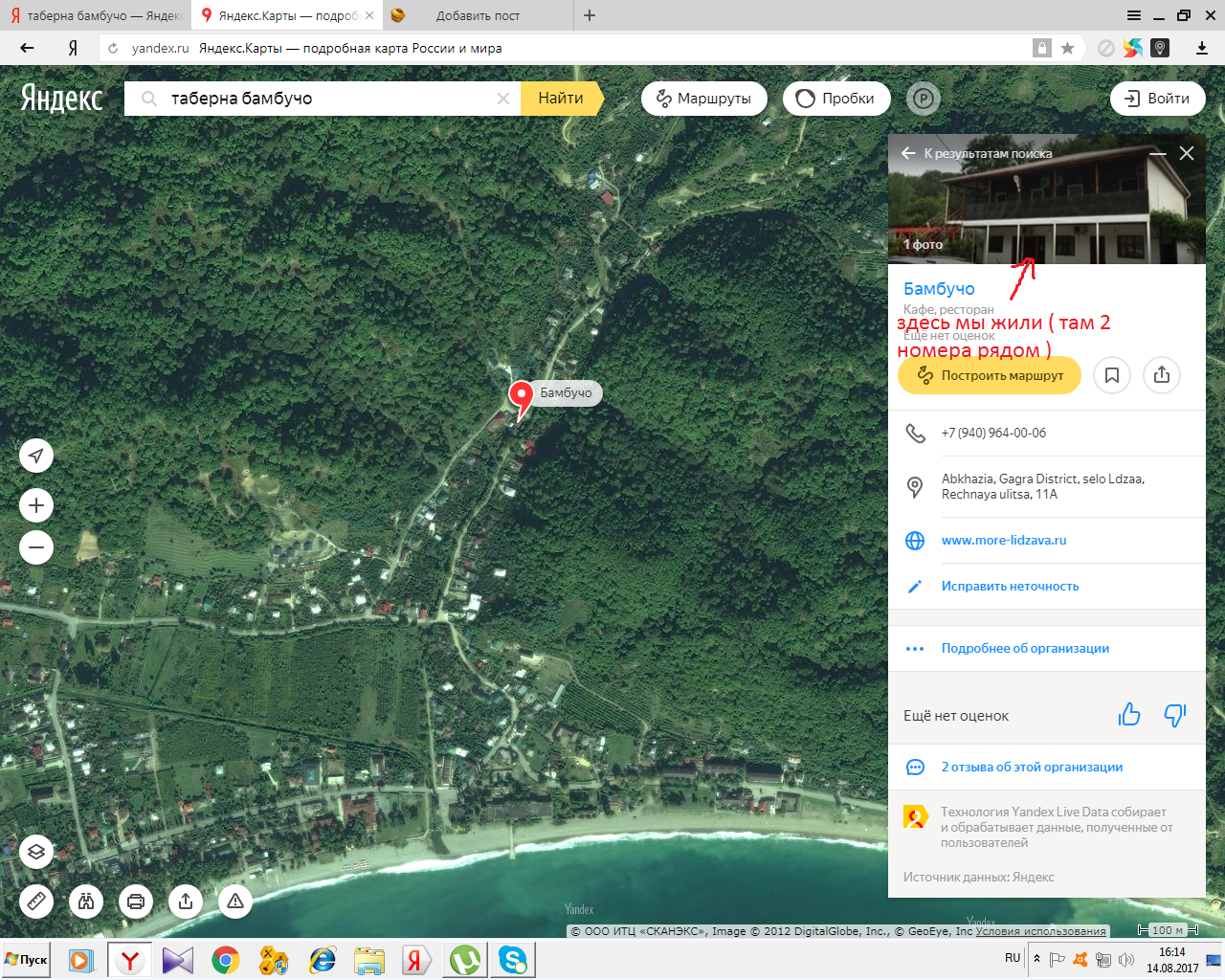
Task: Click the browser back arrow
Action: coord(27,48)
